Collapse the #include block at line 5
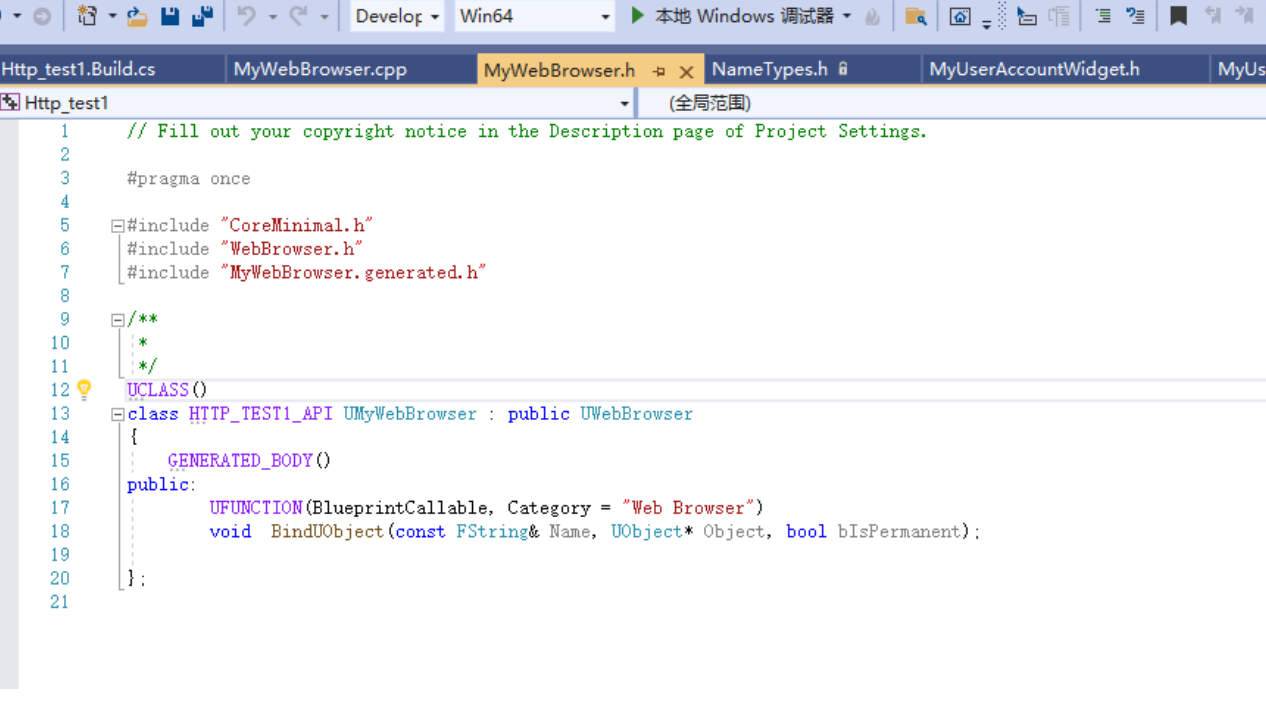This screenshot has width=1266, height=709. point(118,226)
